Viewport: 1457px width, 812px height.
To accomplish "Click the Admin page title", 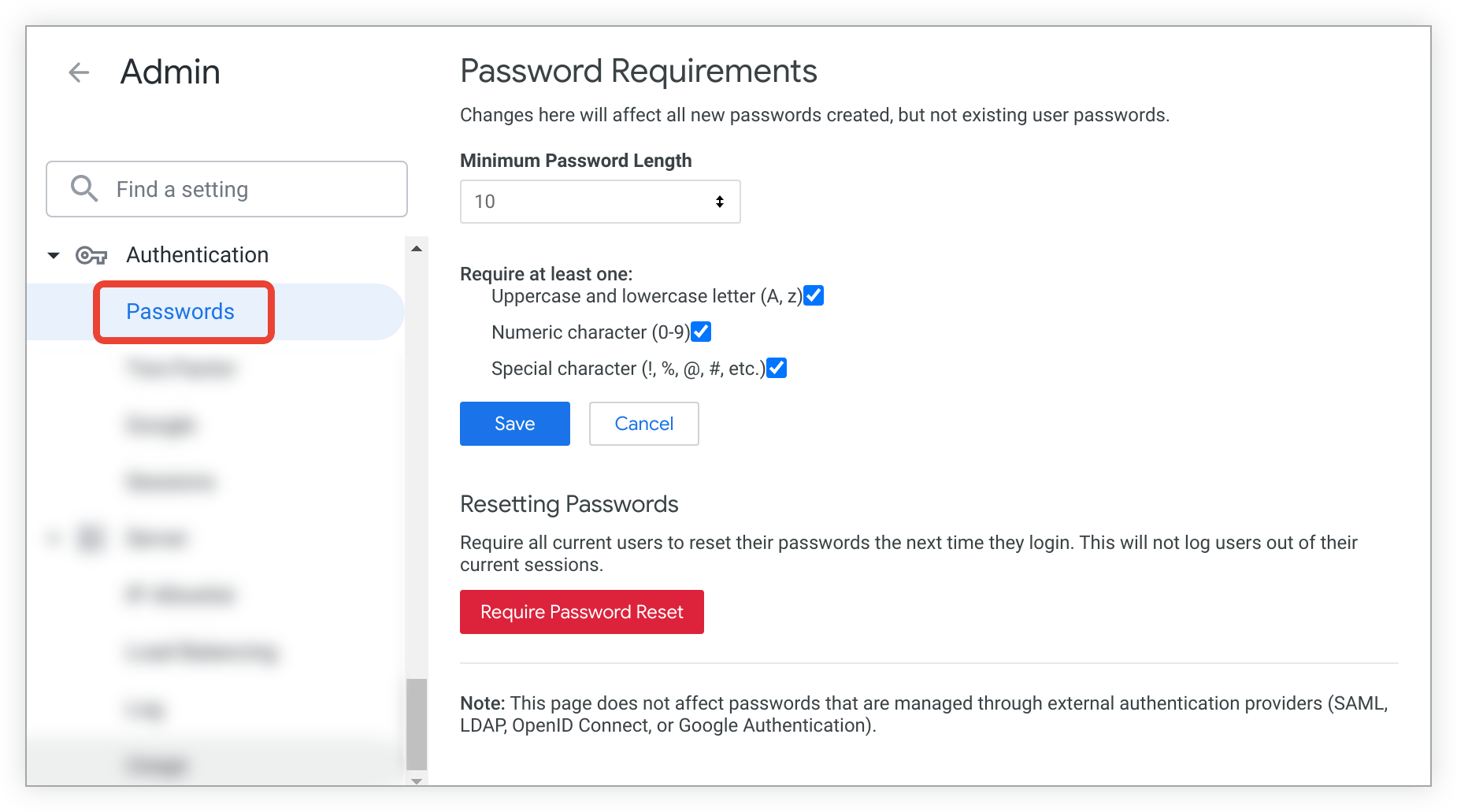I will click(170, 72).
